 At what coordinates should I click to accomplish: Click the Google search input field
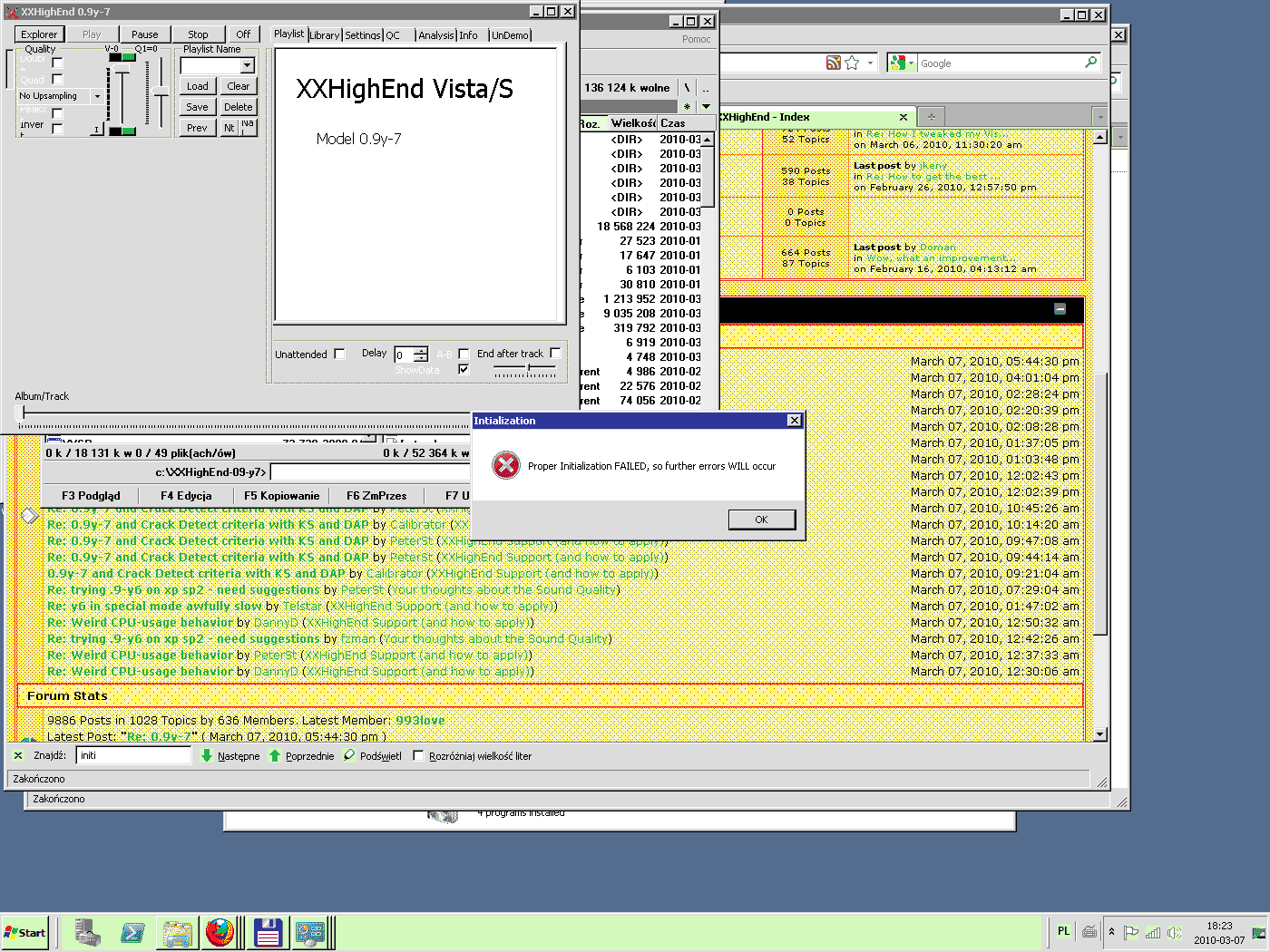click(1001, 63)
